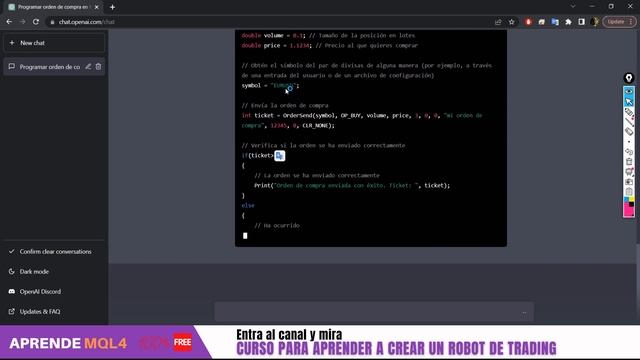Select the eraser tool in annotation toolbar
Image resolution: width=640 pixels, height=360 pixels.
tap(629, 131)
